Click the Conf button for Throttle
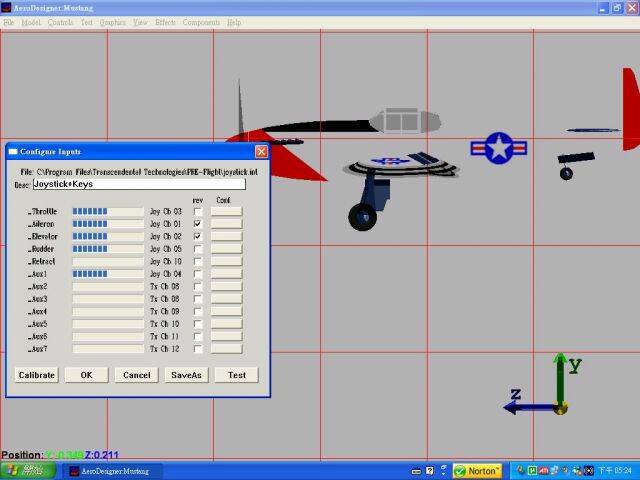Viewport: 640px width, 480px height. [x=227, y=212]
